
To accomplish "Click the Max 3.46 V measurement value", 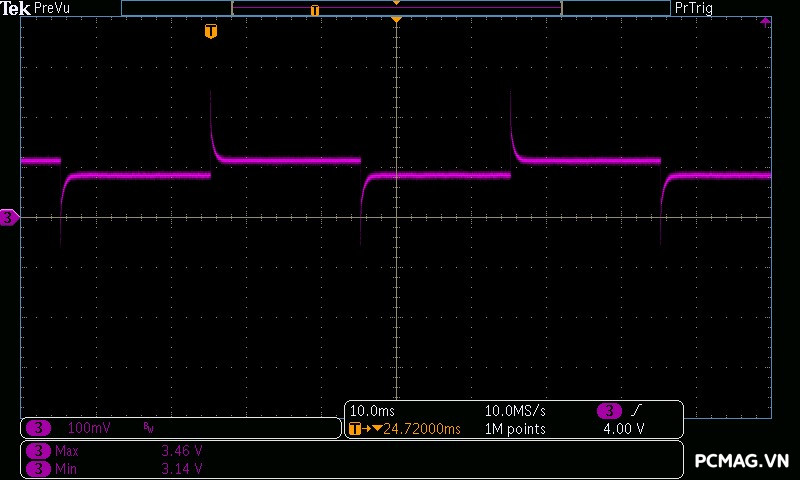I will click(182, 451).
